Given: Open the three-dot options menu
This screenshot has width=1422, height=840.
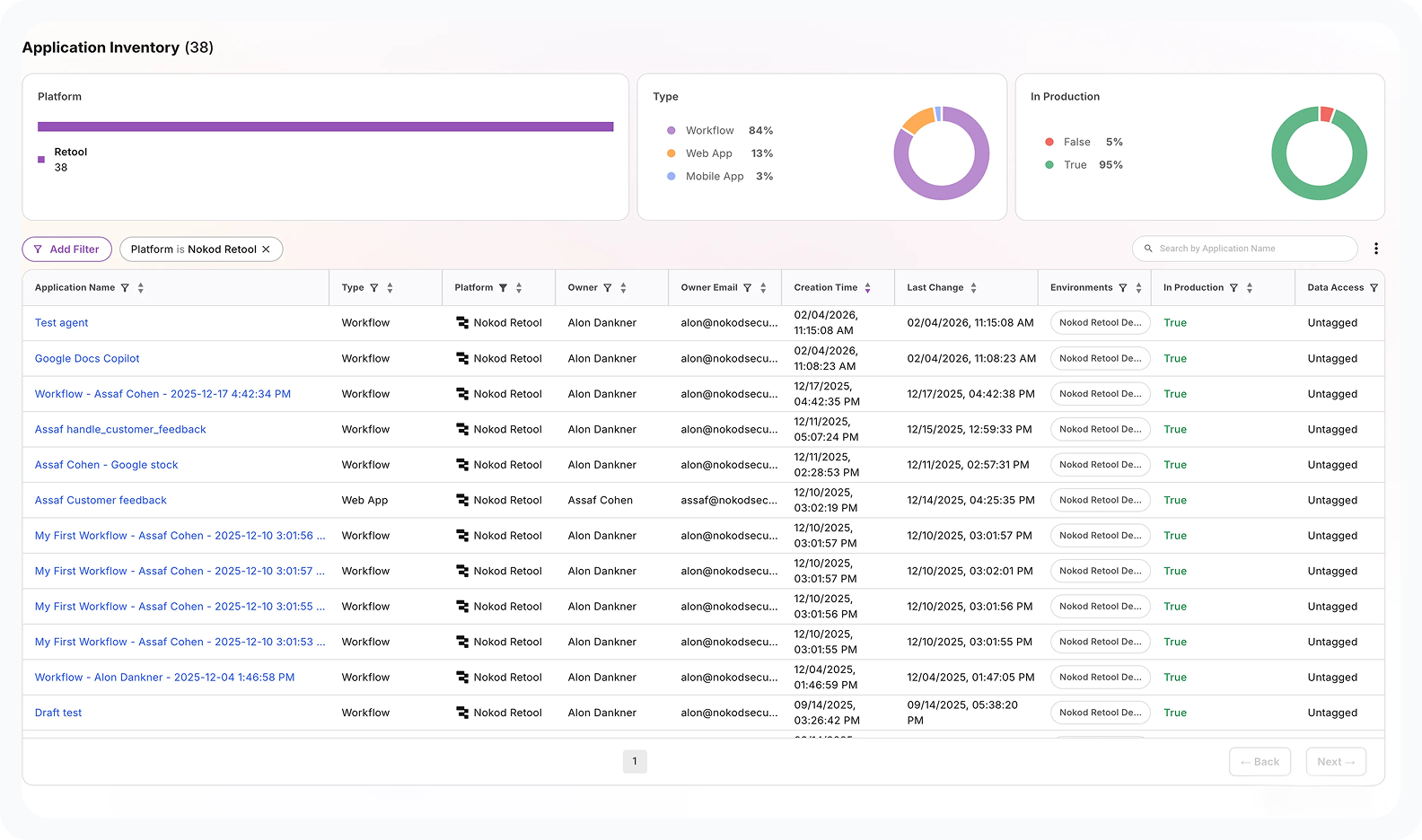Looking at the screenshot, I should tap(1376, 249).
